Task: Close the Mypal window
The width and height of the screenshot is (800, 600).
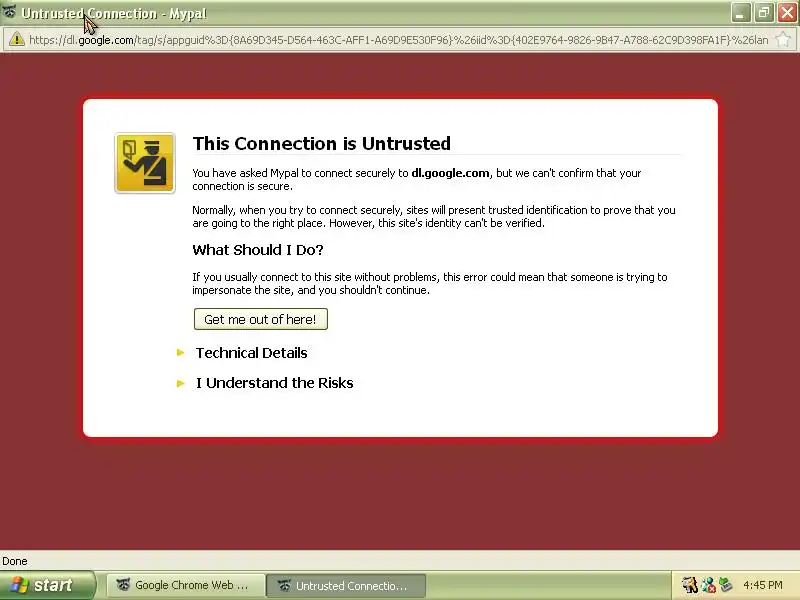Action: coord(787,13)
